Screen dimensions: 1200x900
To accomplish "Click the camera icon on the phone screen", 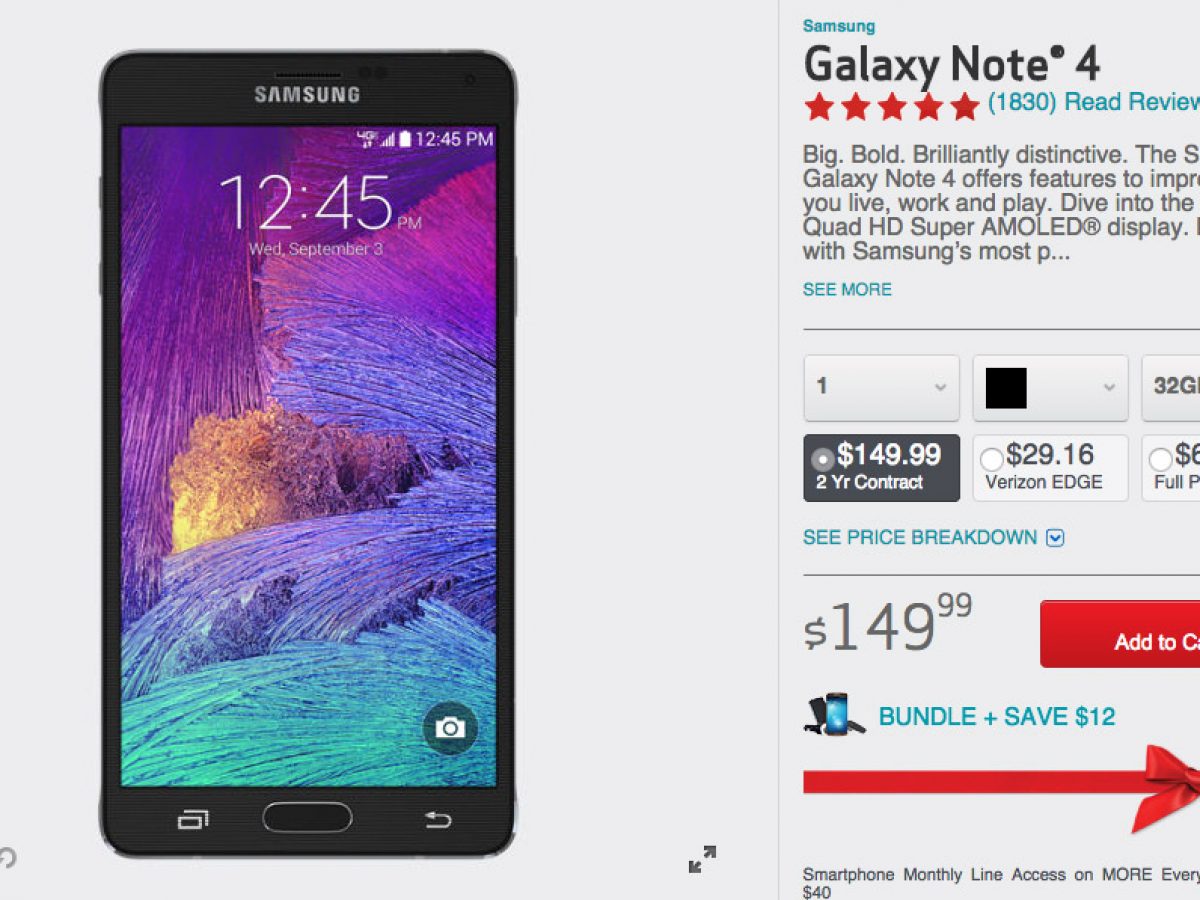I will click(x=450, y=727).
